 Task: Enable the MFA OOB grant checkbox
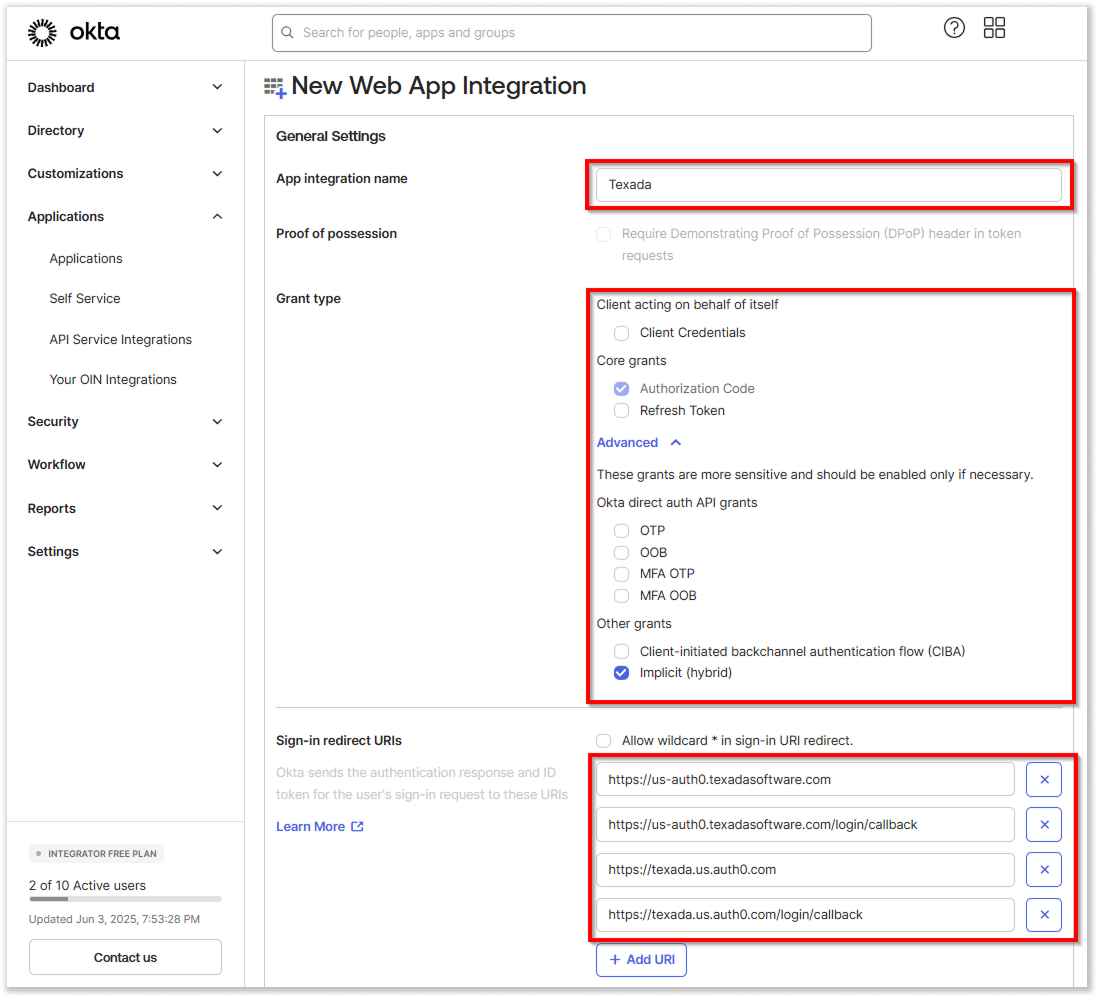[621, 596]
